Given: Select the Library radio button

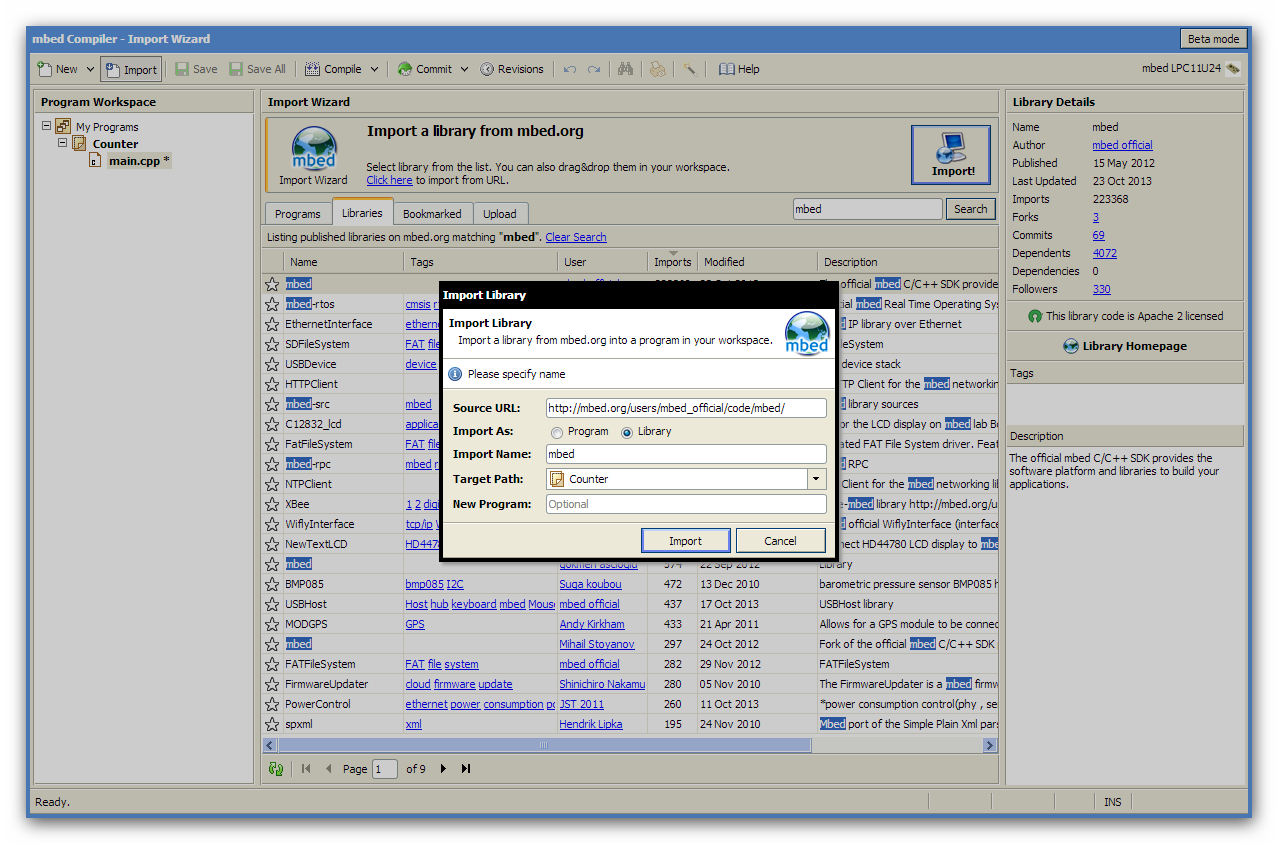Looking at the screenshot, I should [x=628, y=432].
